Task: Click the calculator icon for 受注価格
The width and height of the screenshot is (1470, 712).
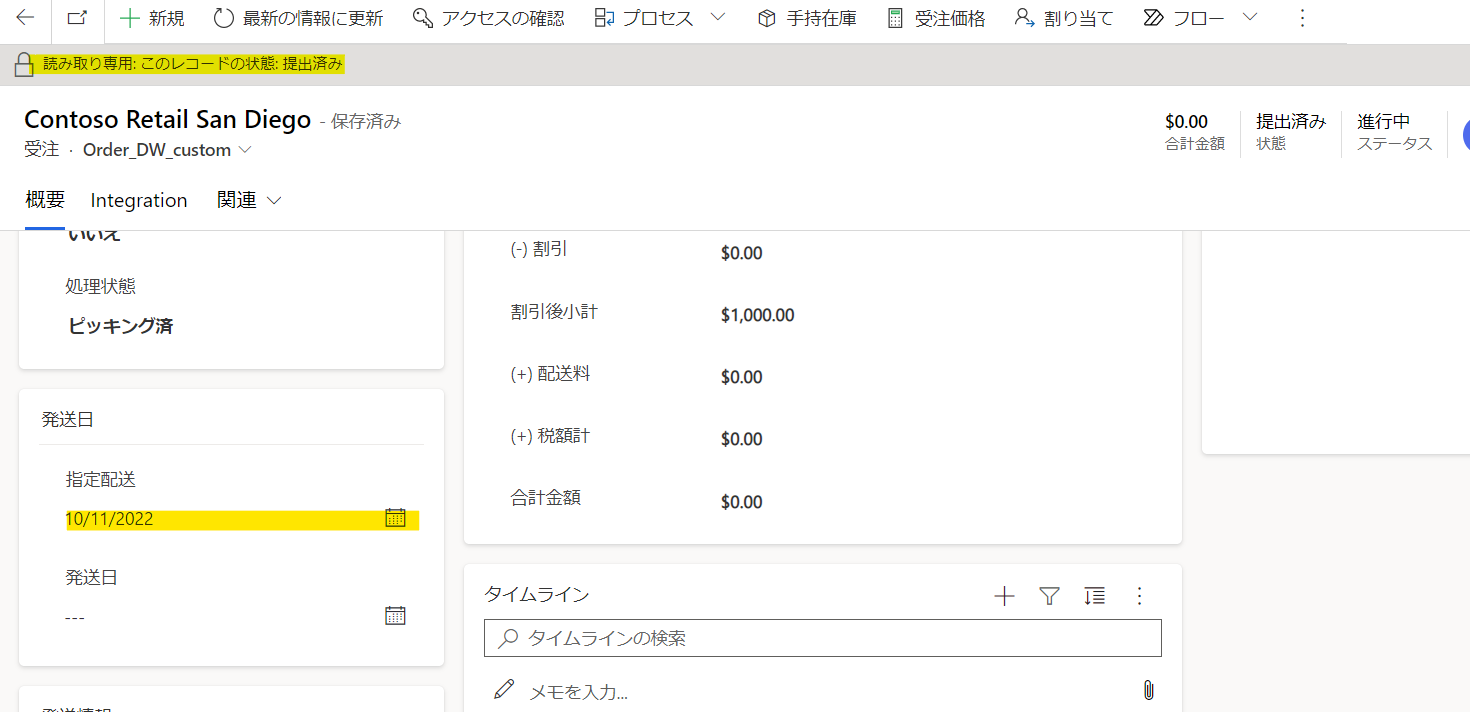Action: 895,18
